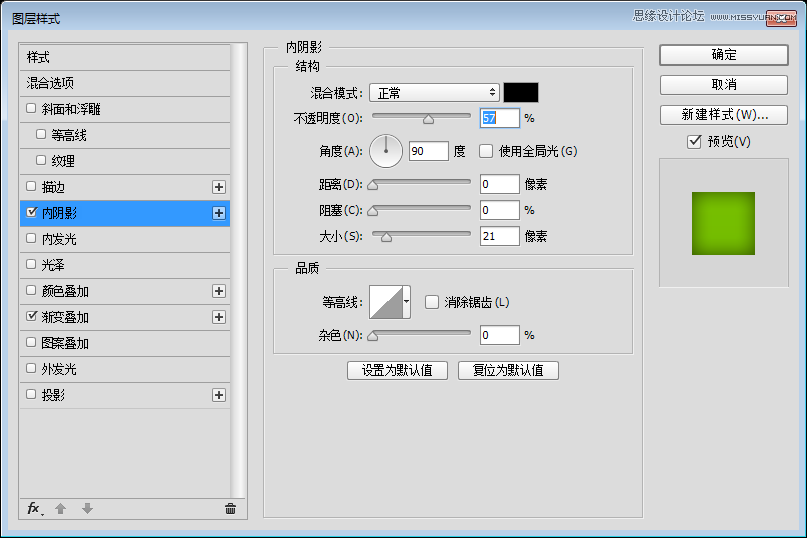Check 消除锯齿 option

(432, 302)
